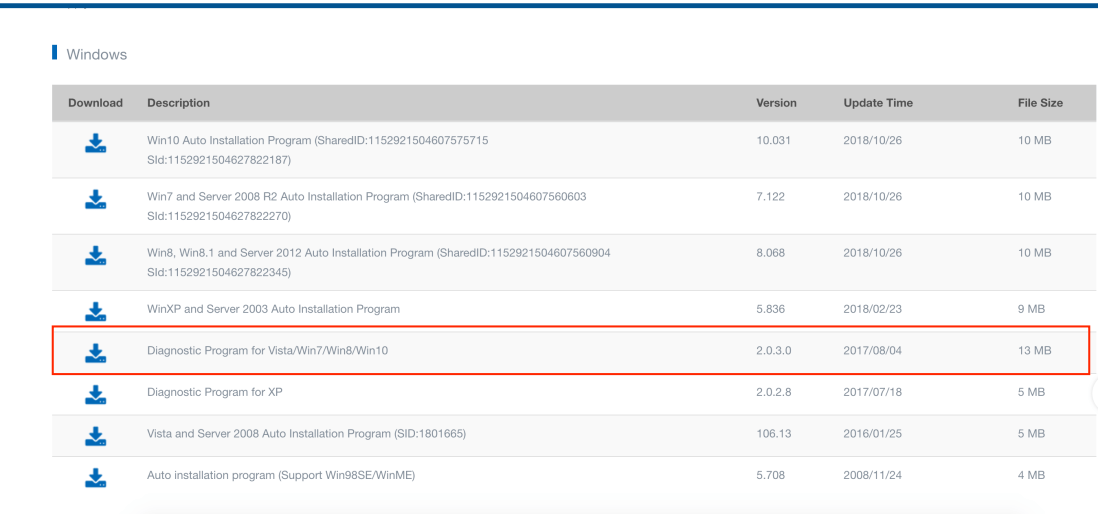
Task: Click the Update Time column header
Action: pos(878,103)
